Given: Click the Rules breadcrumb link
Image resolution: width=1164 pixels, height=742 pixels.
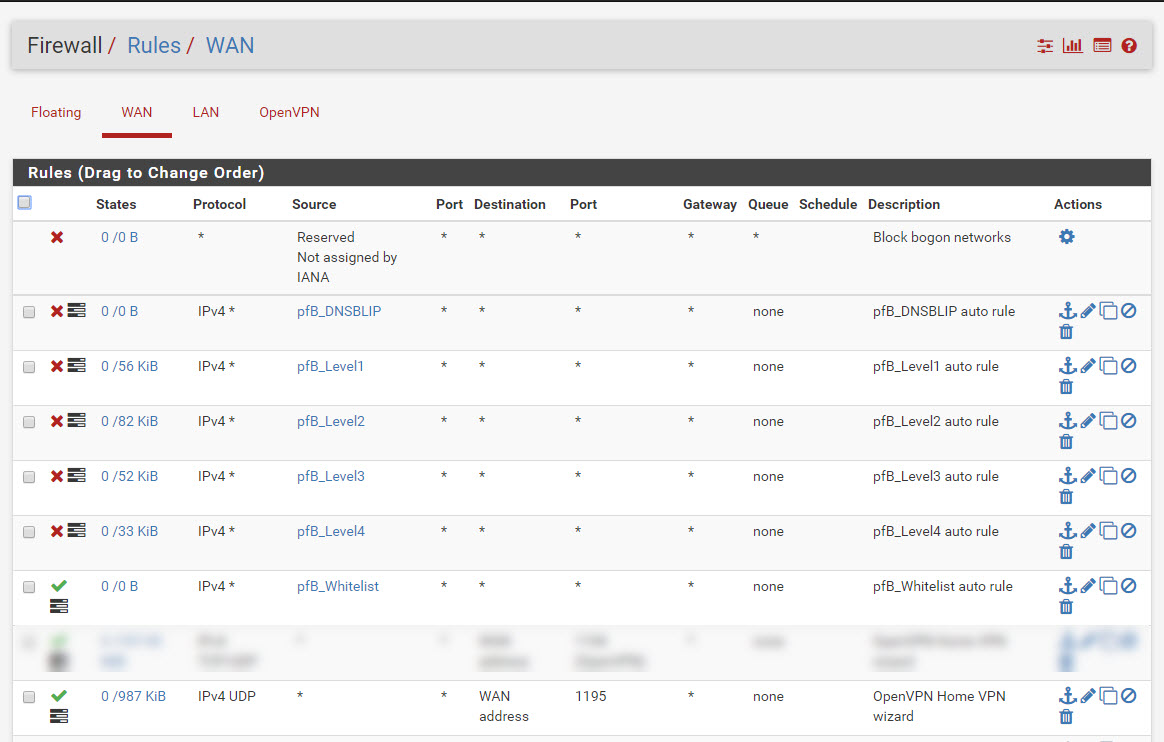Looking at the screenshot, I should [154, 46].
